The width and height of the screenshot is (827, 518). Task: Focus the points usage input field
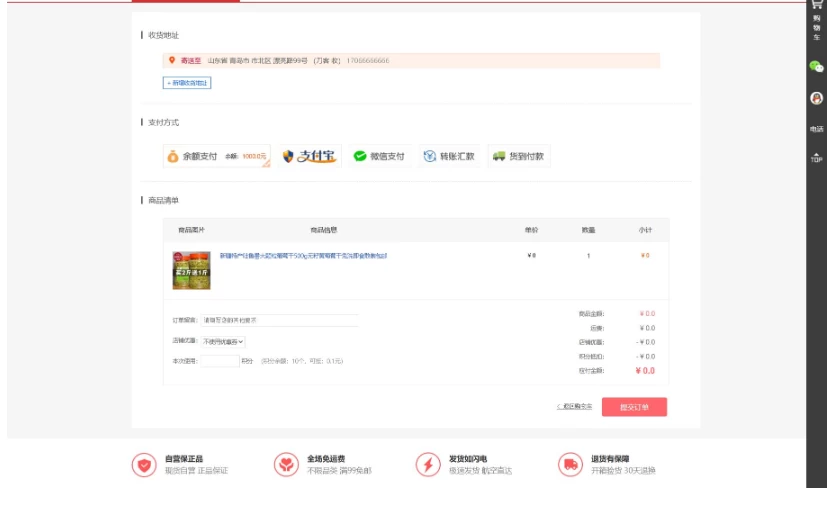(220, 361)
